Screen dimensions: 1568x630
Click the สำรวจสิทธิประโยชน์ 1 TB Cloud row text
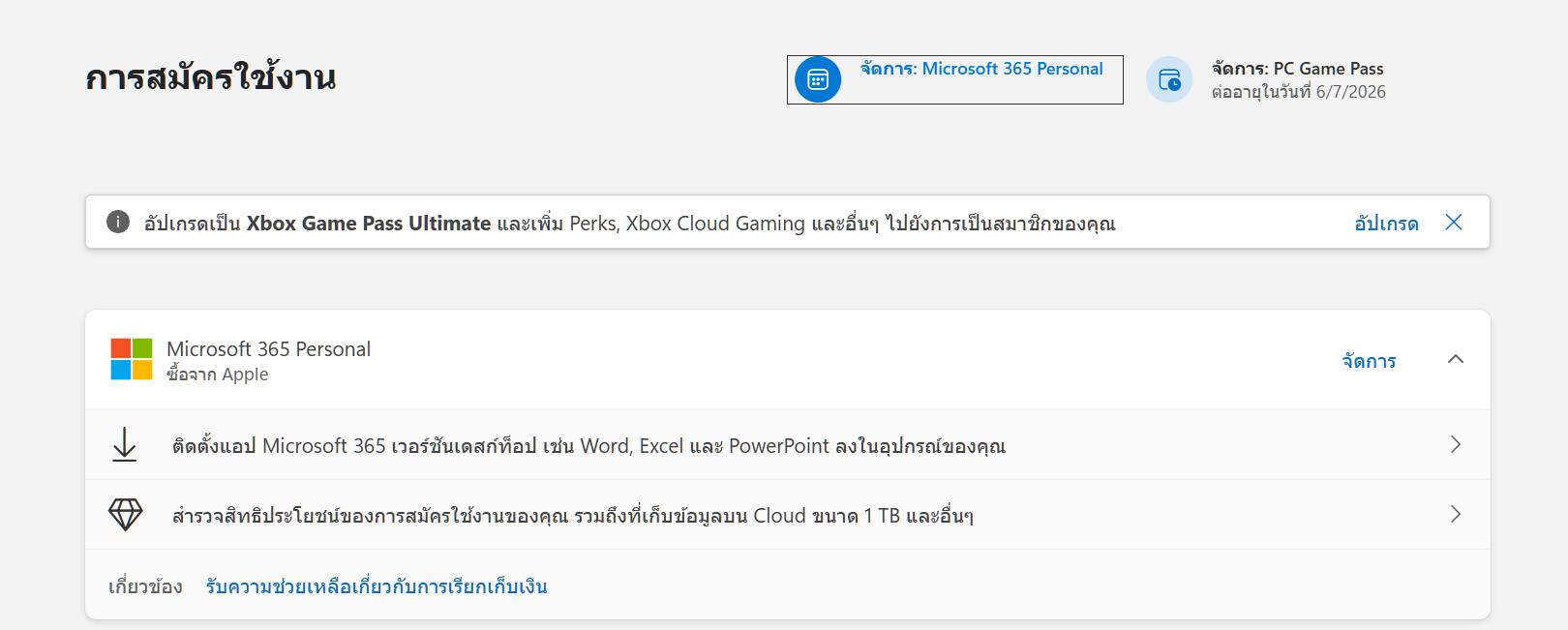coord(573,515)
